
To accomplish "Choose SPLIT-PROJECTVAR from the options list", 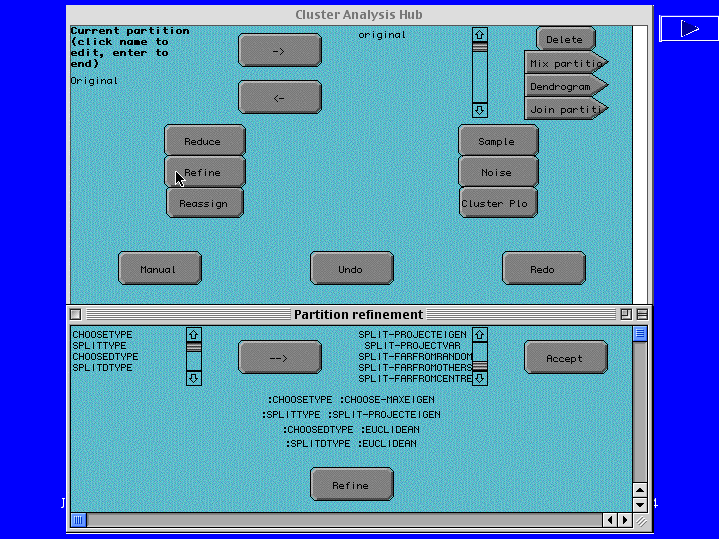I will [x=412, y=345].
